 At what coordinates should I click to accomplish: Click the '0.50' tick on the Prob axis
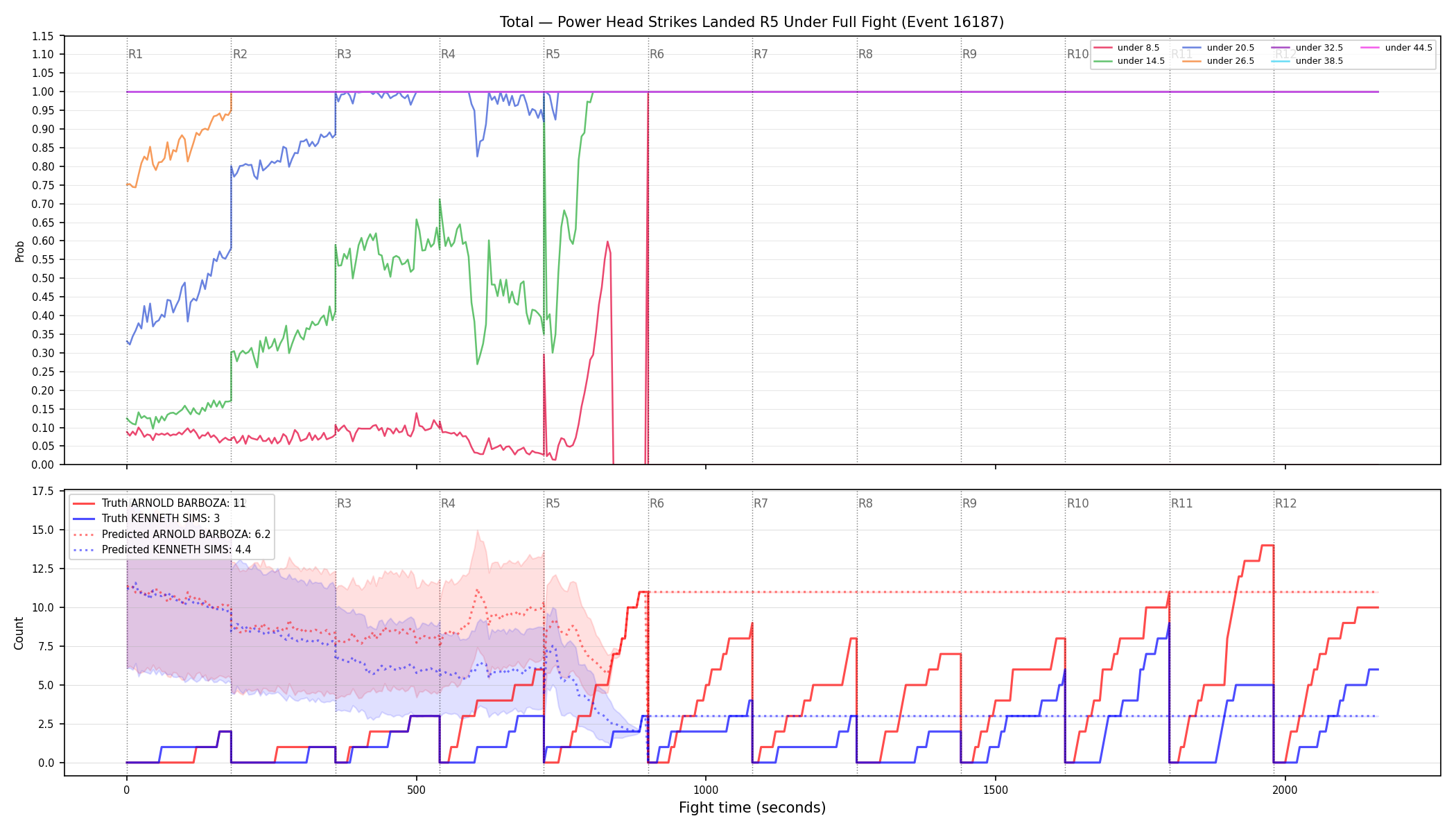(x=43, y=278)
